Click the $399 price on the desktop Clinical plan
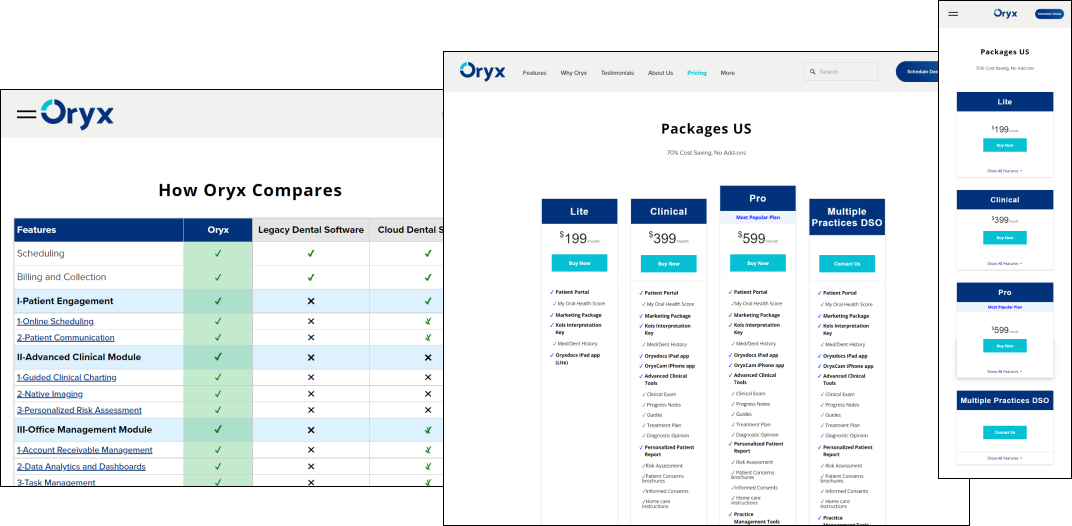Screen dimensions: 1072x526 coord(669,237)
